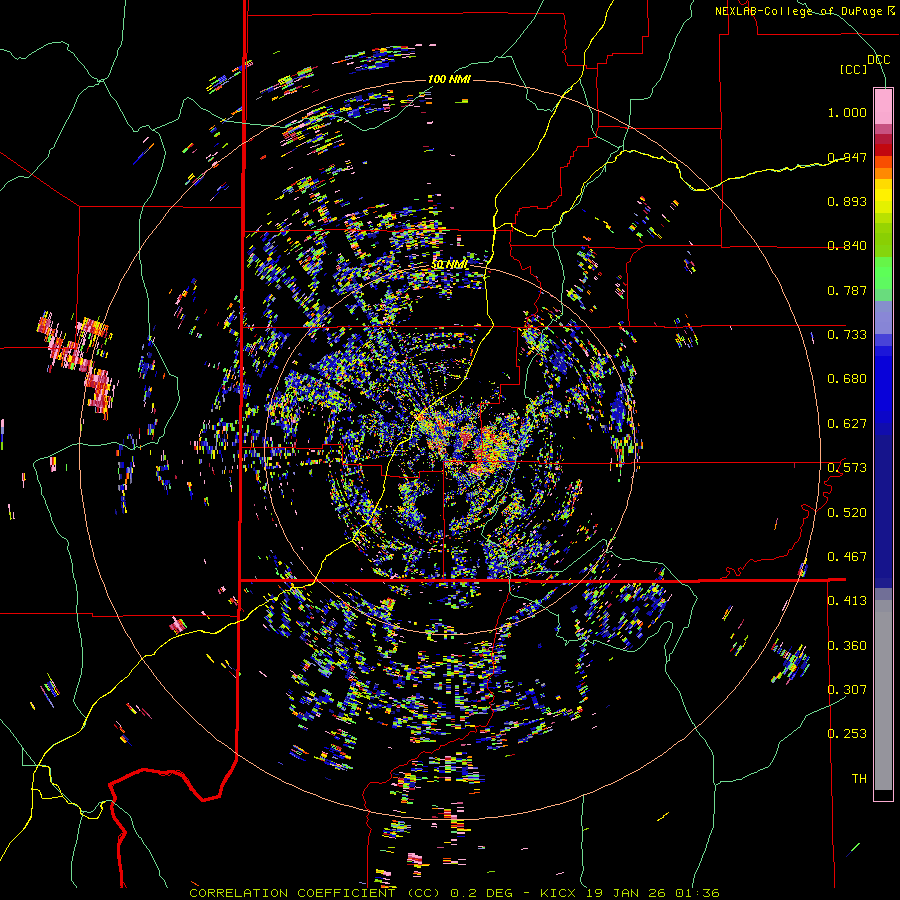Screen dimensions: 900x900
Task: Pick the pink top color bar segment
Action: tap(883, 106)
